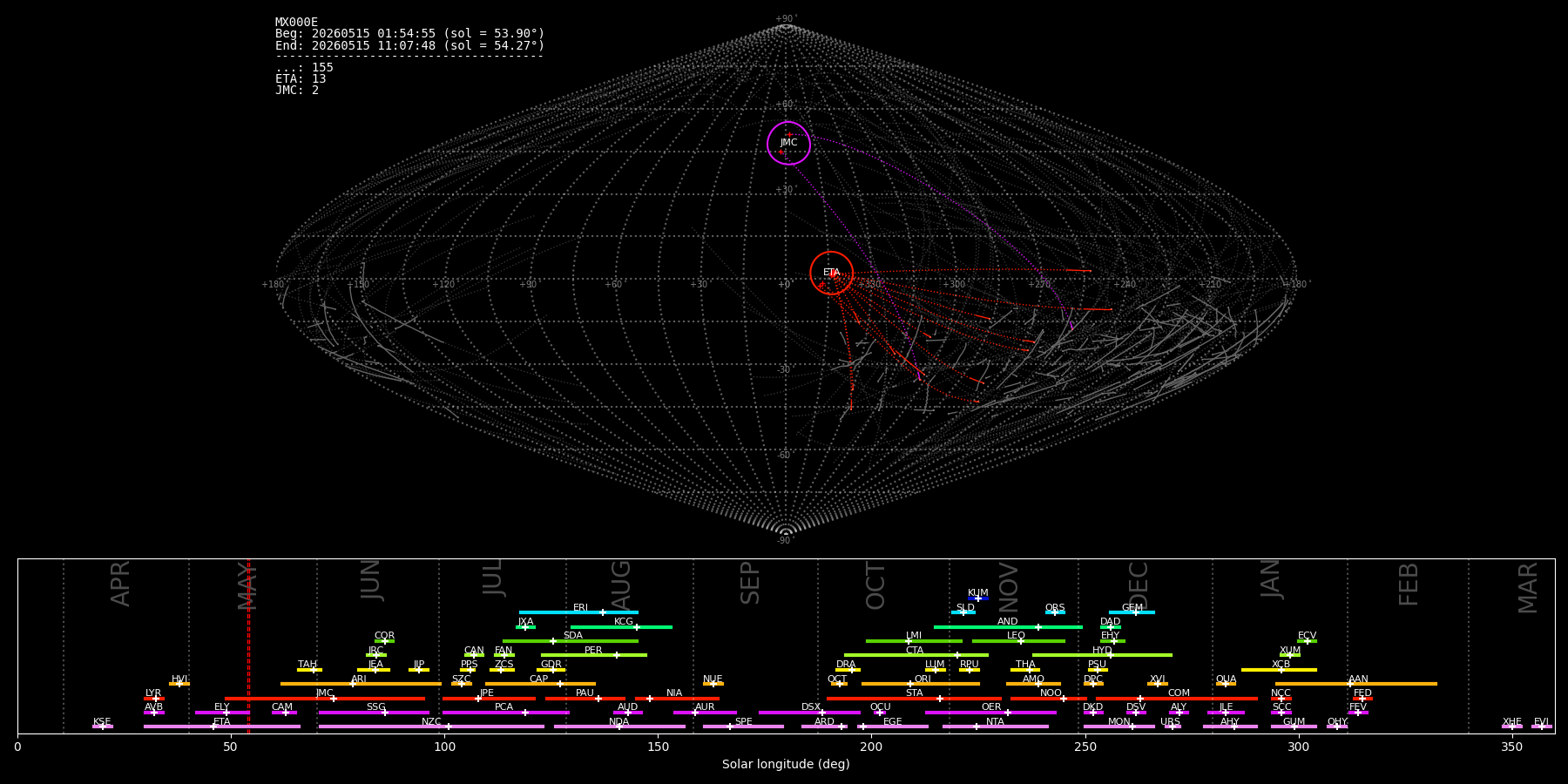Select the red dashed current-date marker in timeline

pos(248,645)
